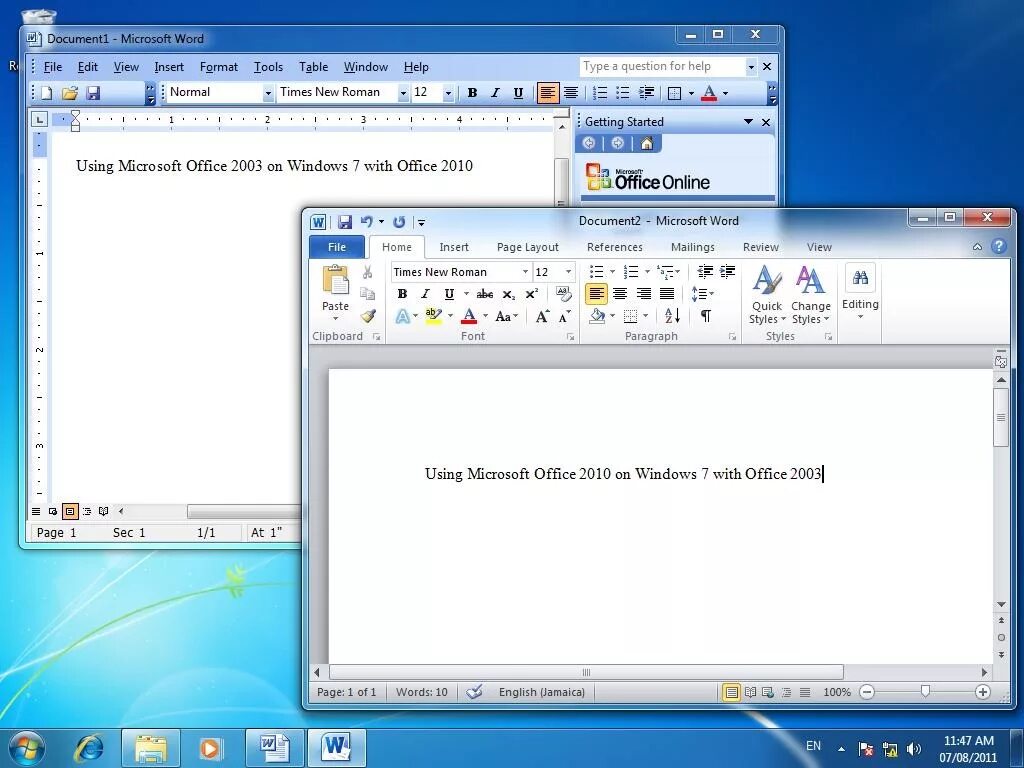Toggle Underline in Word 2003 formatting toolbar
Viewport: 1024px width, 768px height.
pyautogui.click(x=518, y=93)
